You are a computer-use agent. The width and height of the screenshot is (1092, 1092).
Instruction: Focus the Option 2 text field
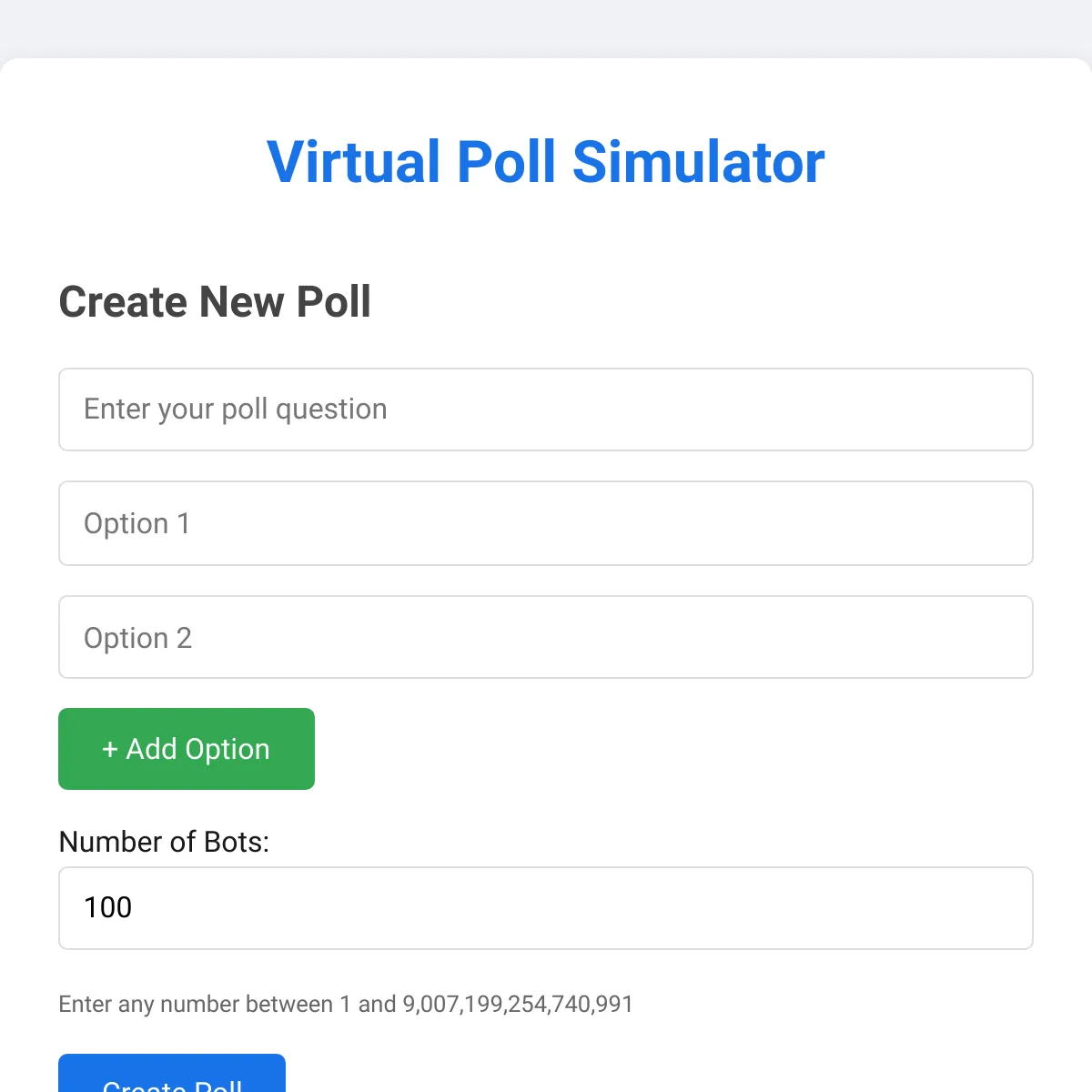[x=546, y=637]
